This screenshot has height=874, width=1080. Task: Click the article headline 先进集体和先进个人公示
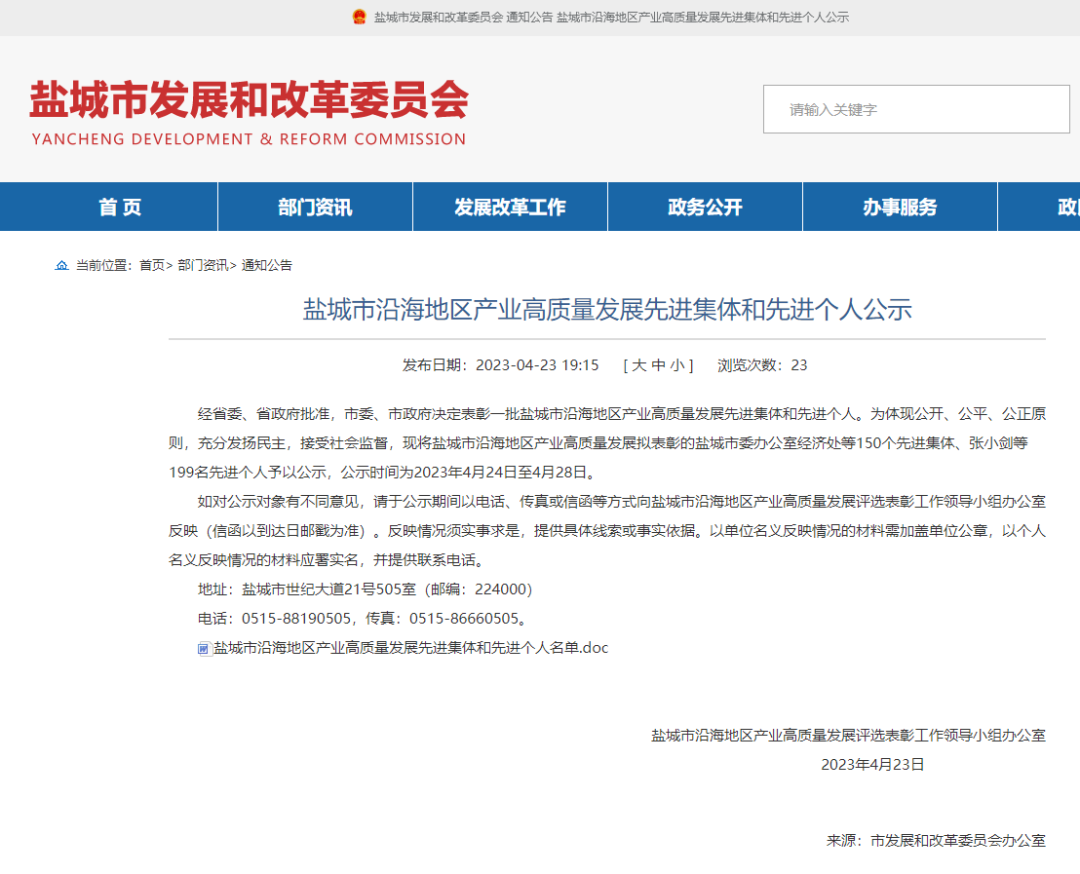[607, 309]
